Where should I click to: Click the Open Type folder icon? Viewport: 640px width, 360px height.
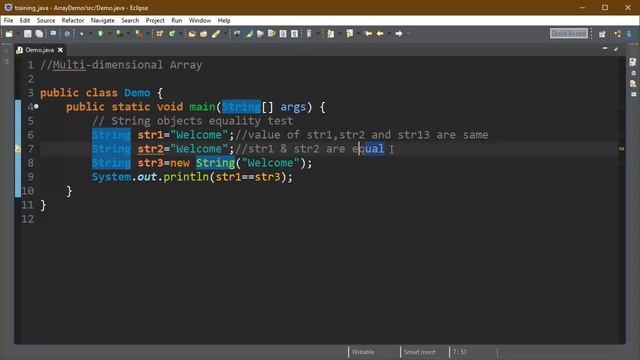click(192, 34)
